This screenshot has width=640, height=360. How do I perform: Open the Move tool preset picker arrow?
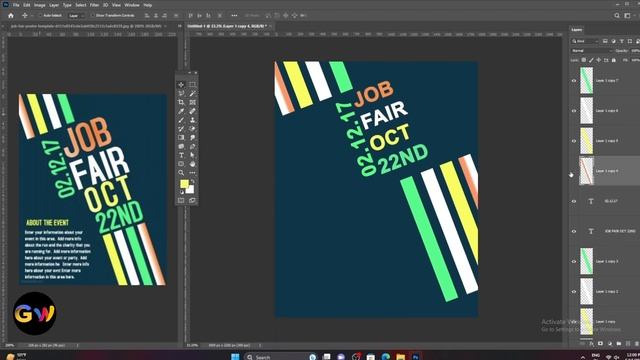(x=32, y=16)
